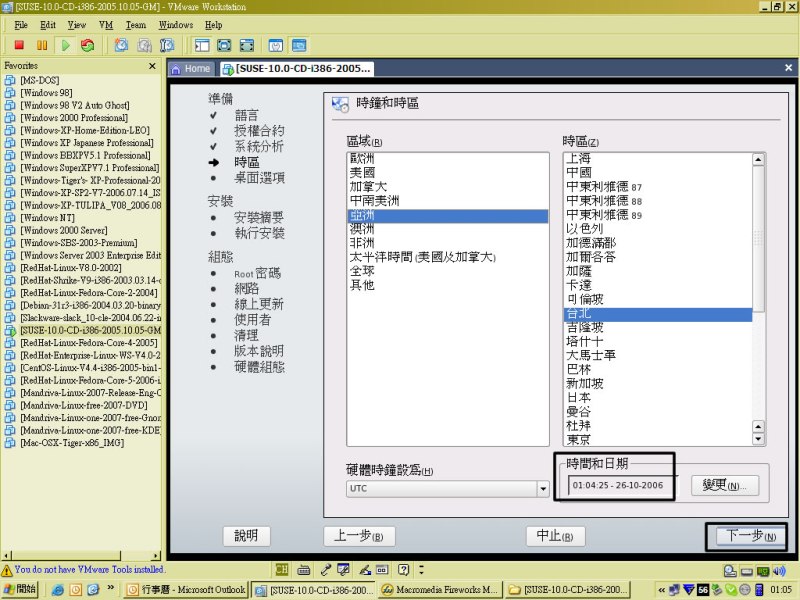Image resolution: width=800 pixels, height=600 pixels.
Task: Click the red Power Off toolbar button
Action: coord(19,45)
